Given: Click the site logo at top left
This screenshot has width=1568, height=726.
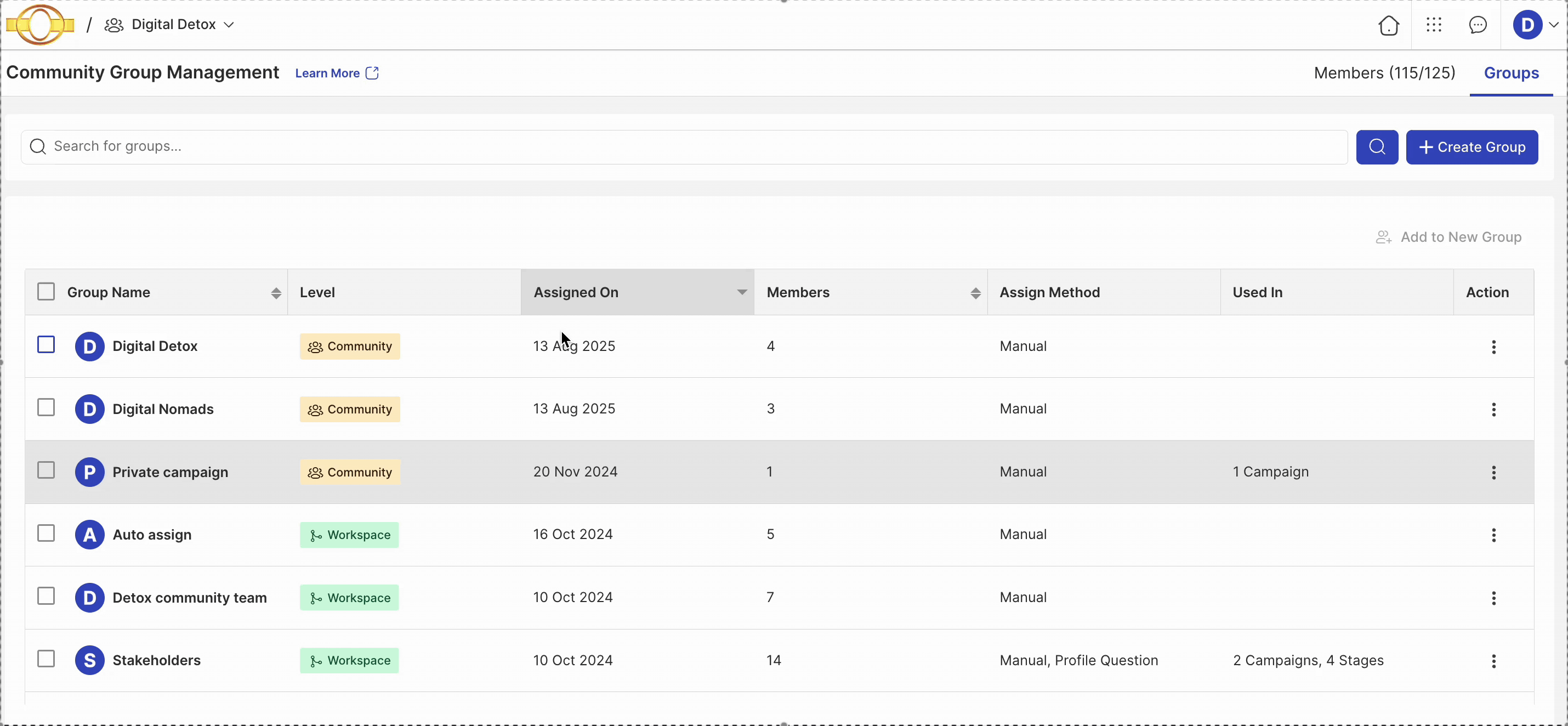Looking at the screenshot, I should click(40, 25).
